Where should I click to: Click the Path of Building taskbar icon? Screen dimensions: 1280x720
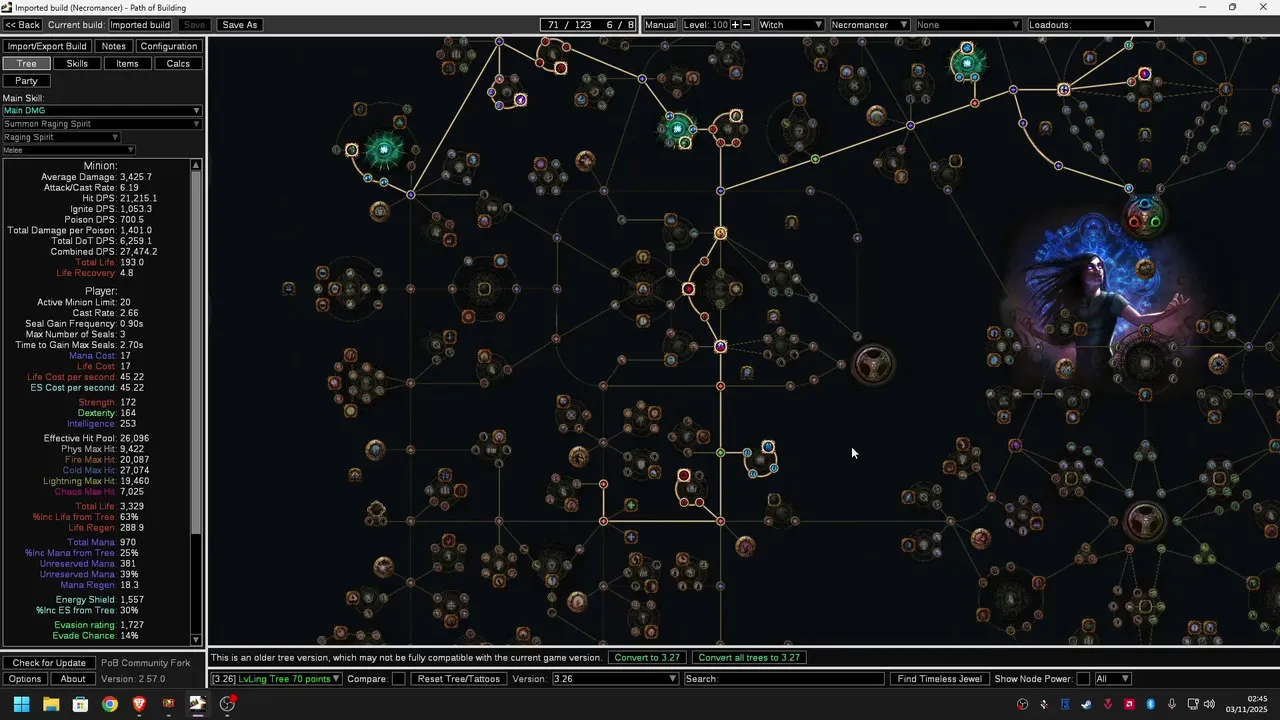click(197, 704)
